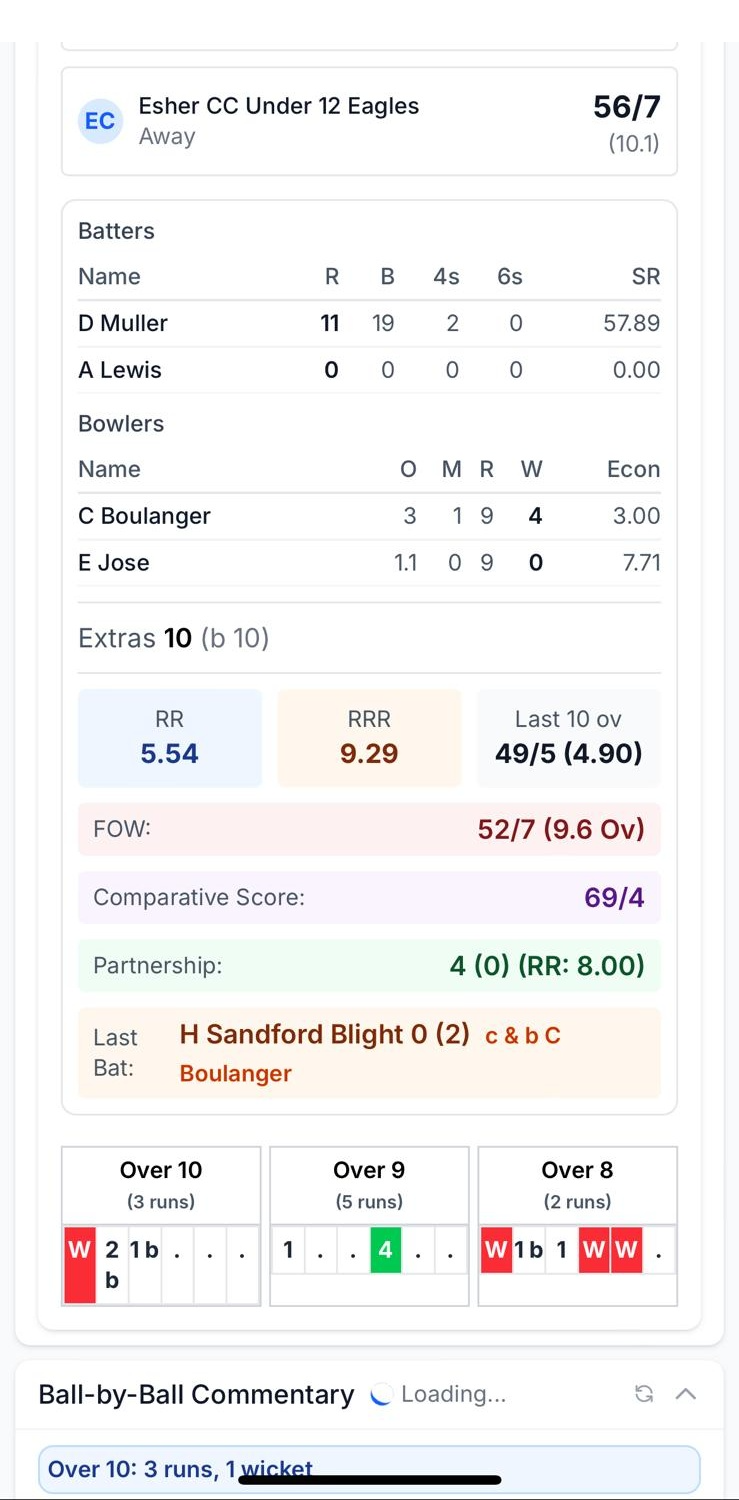Tap the Esher CC Under 12 Eagles name
The width and height of the screenshot is (739, 1500).
pyautogui.click(x=278, y=106)
